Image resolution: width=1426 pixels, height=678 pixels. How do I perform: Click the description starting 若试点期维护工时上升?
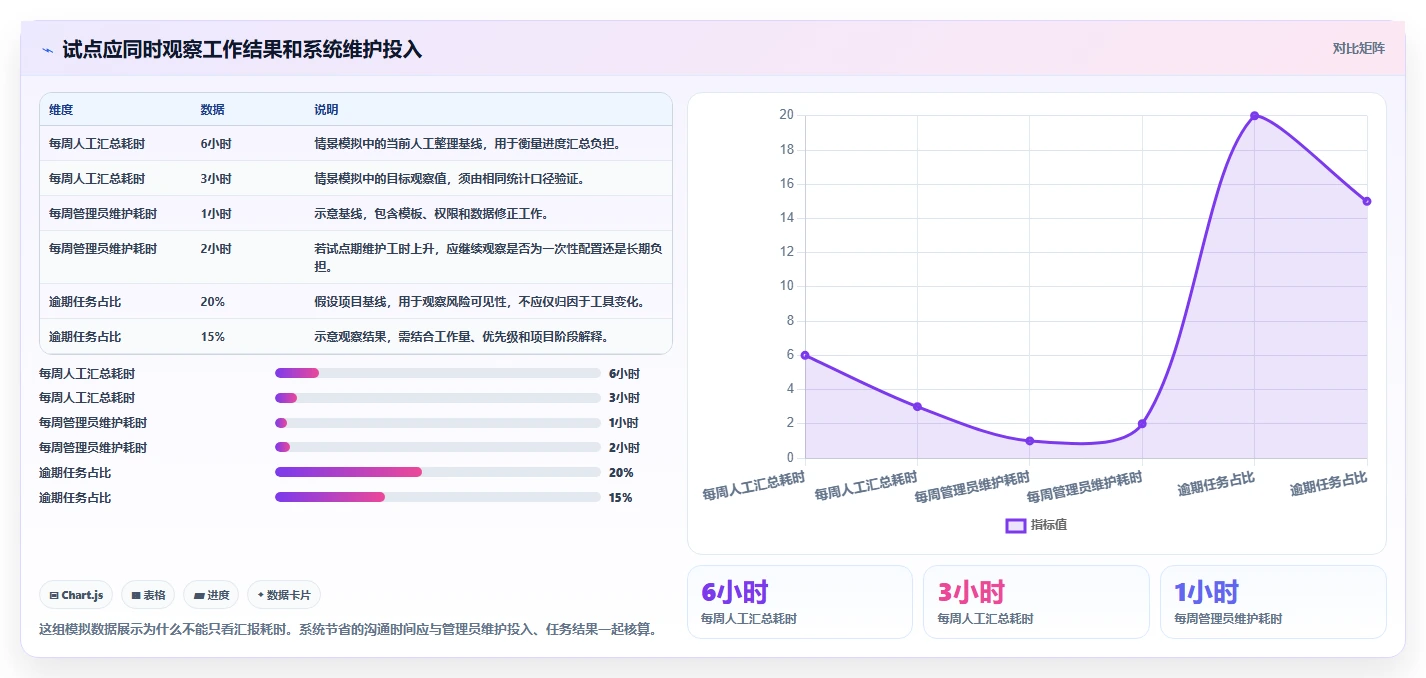(x=488, y=257)
